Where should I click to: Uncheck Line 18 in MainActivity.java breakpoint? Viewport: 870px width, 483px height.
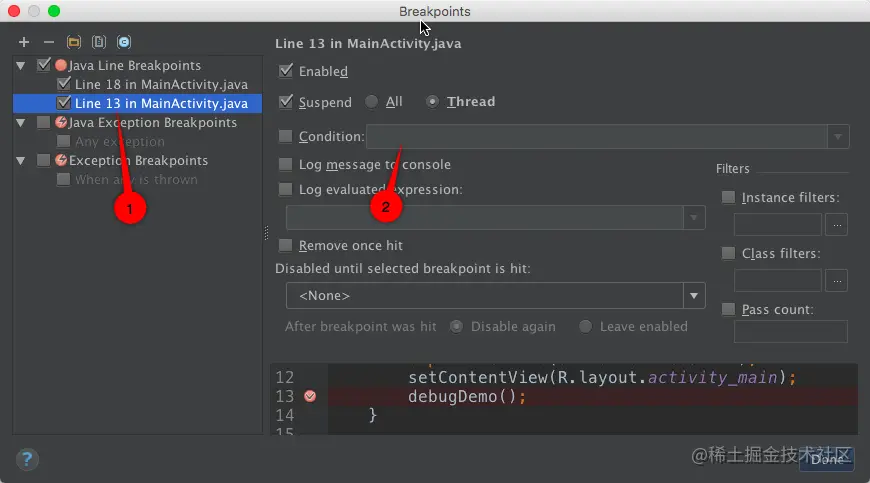[x=64, y=84]
